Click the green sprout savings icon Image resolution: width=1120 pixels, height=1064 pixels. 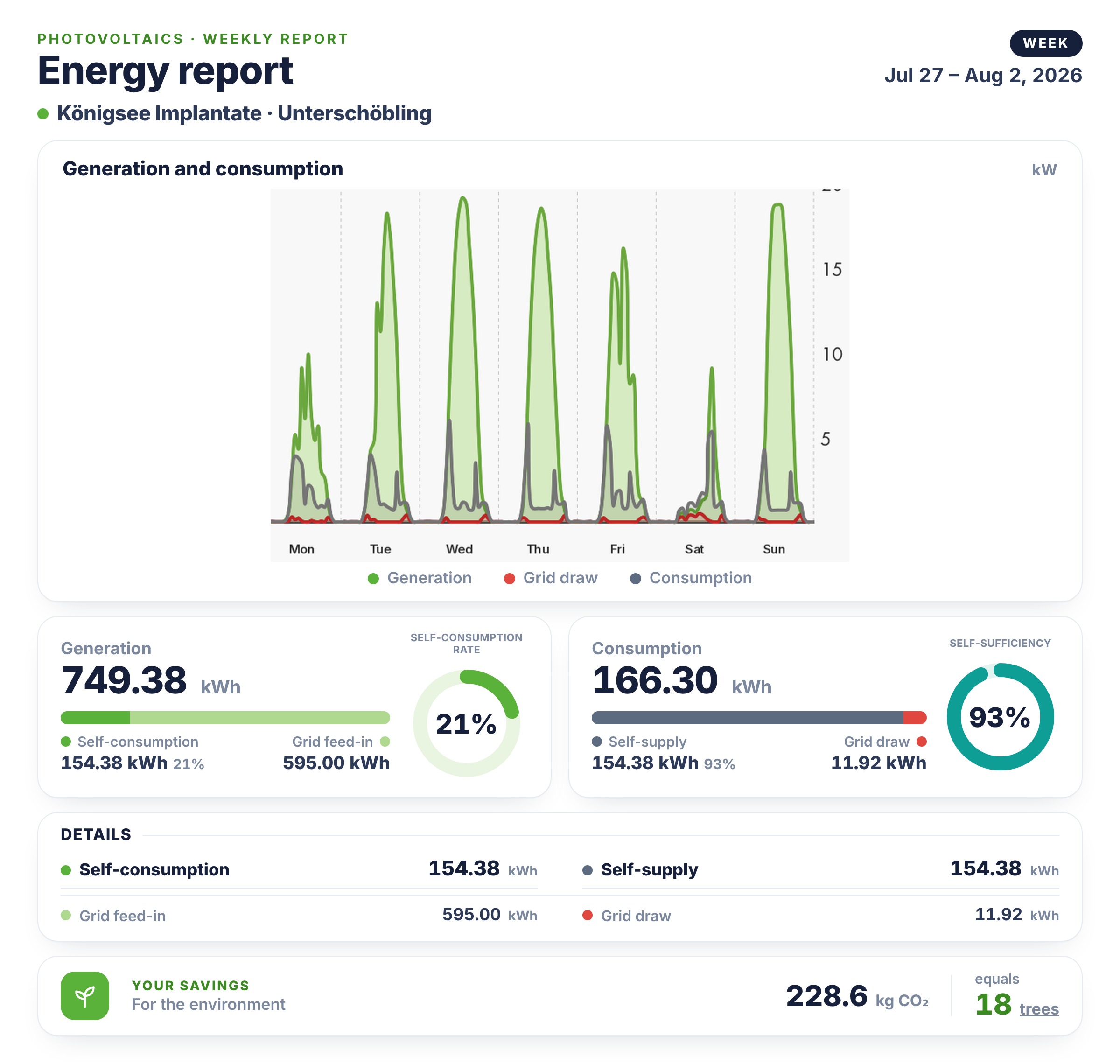pos(84,995)
